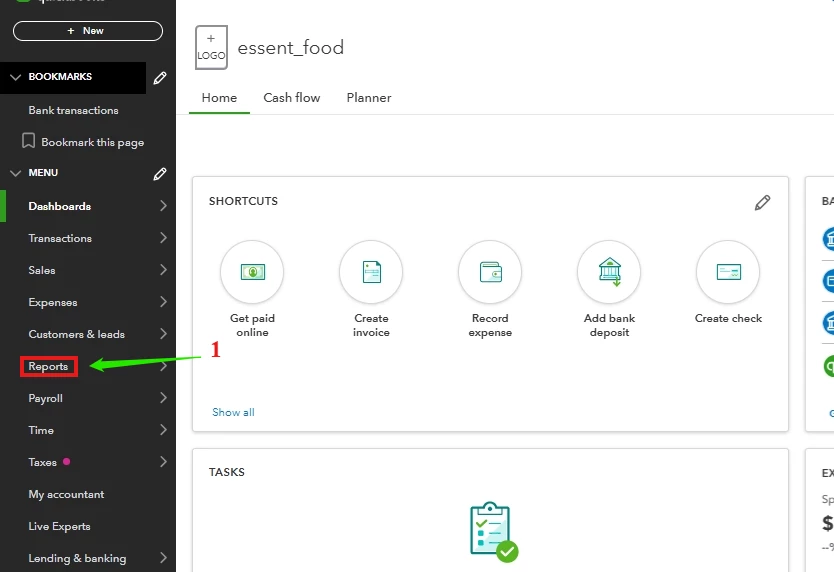Expand the Payroll submenu arrow
Image resolution: width=834 pixels, height=572 pixels.
(163, 397)
